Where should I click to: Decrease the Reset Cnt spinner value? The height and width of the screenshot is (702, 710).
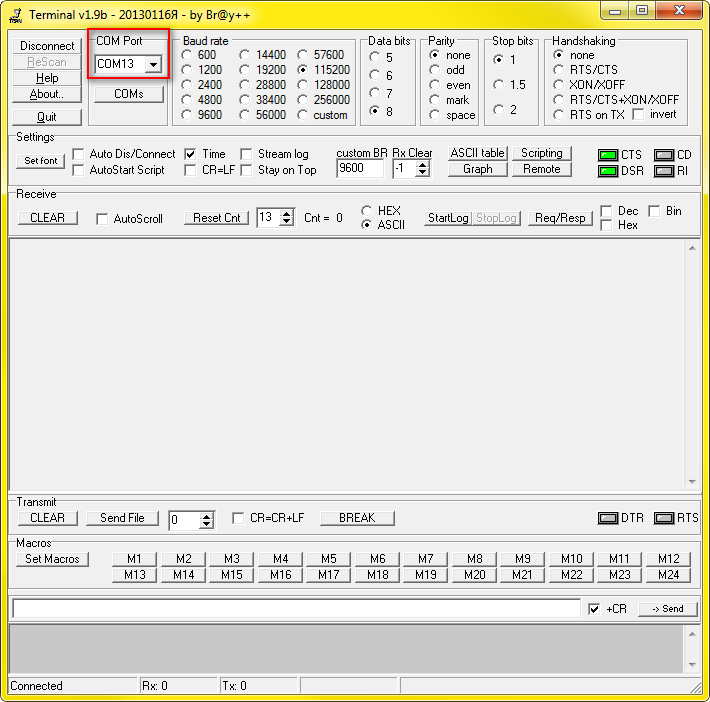287,222
